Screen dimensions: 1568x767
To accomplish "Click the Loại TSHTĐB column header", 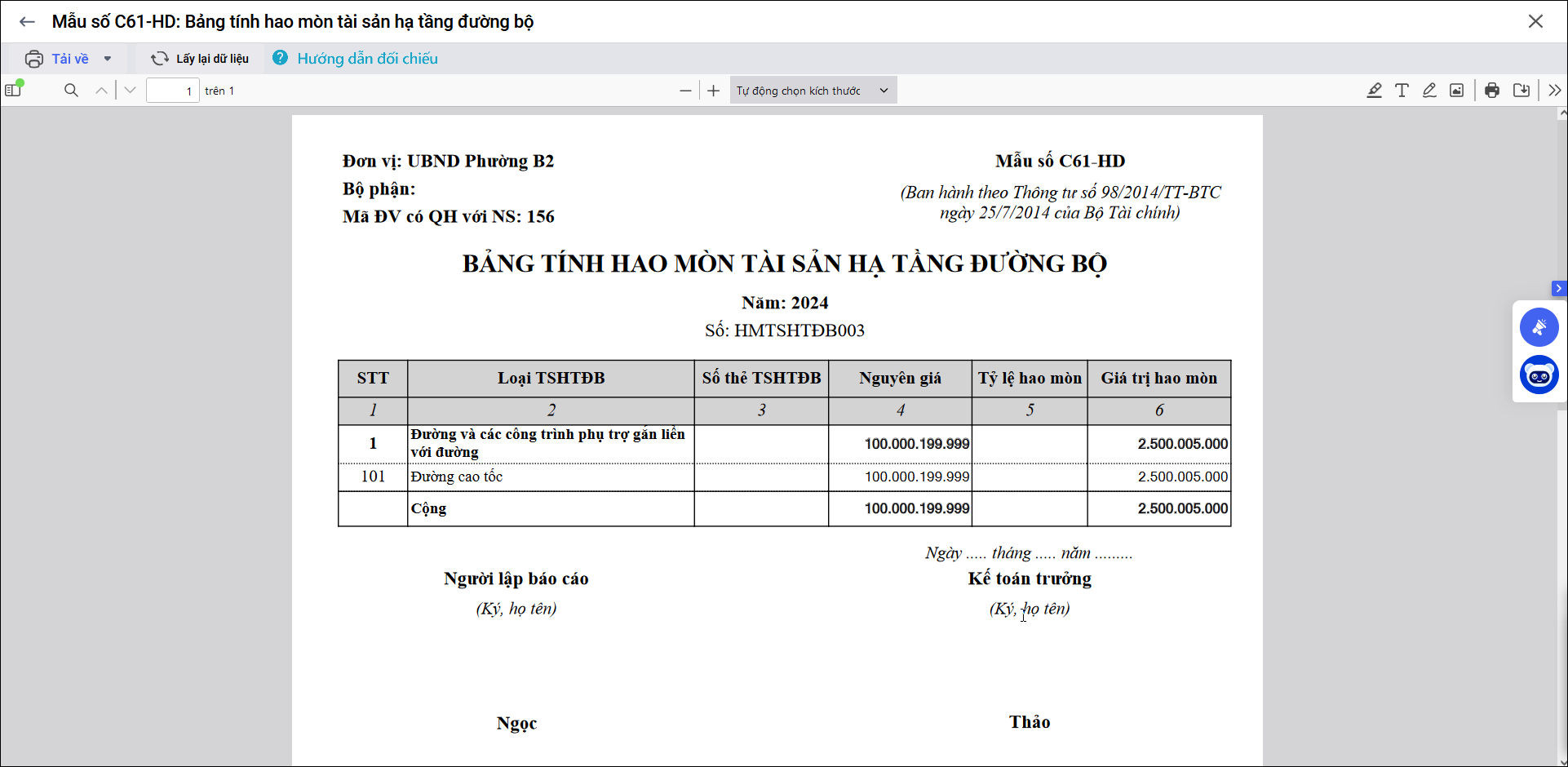I will (551, 379).
